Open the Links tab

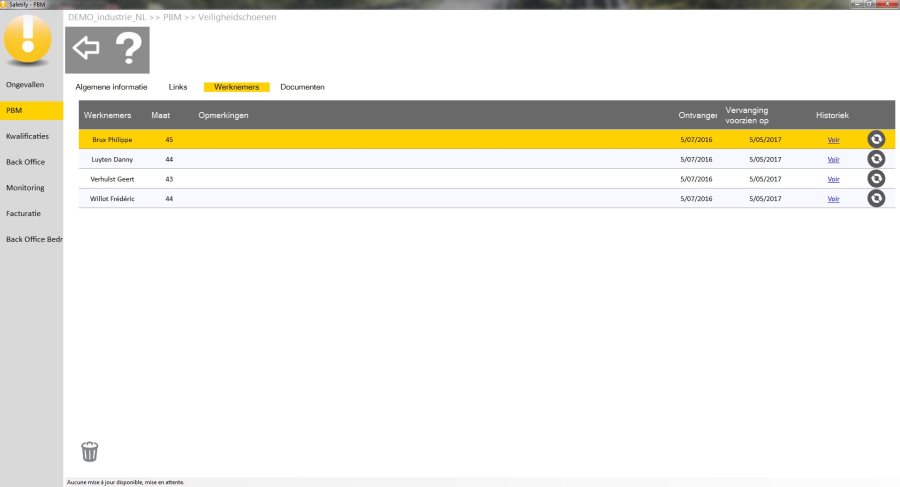(x=178, y=87)
